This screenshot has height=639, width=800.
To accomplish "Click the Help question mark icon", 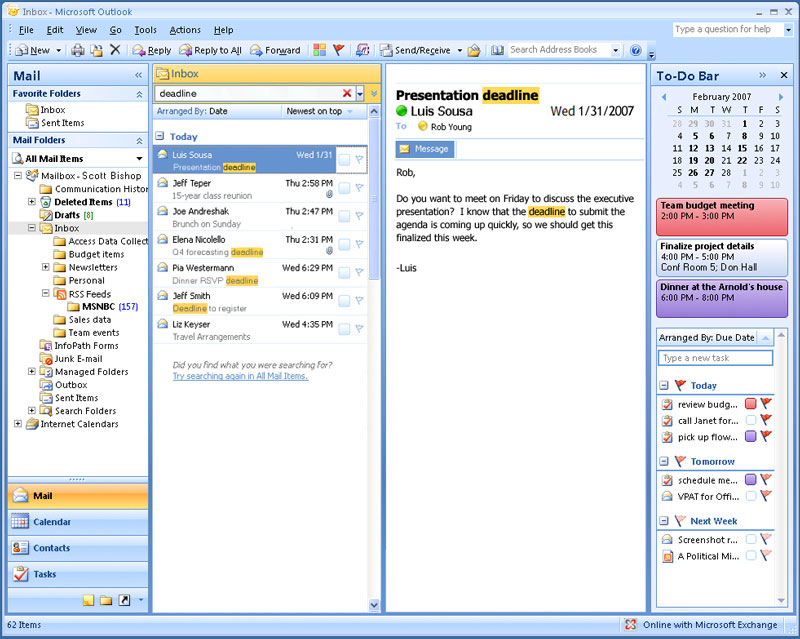I will coord(635,50).
